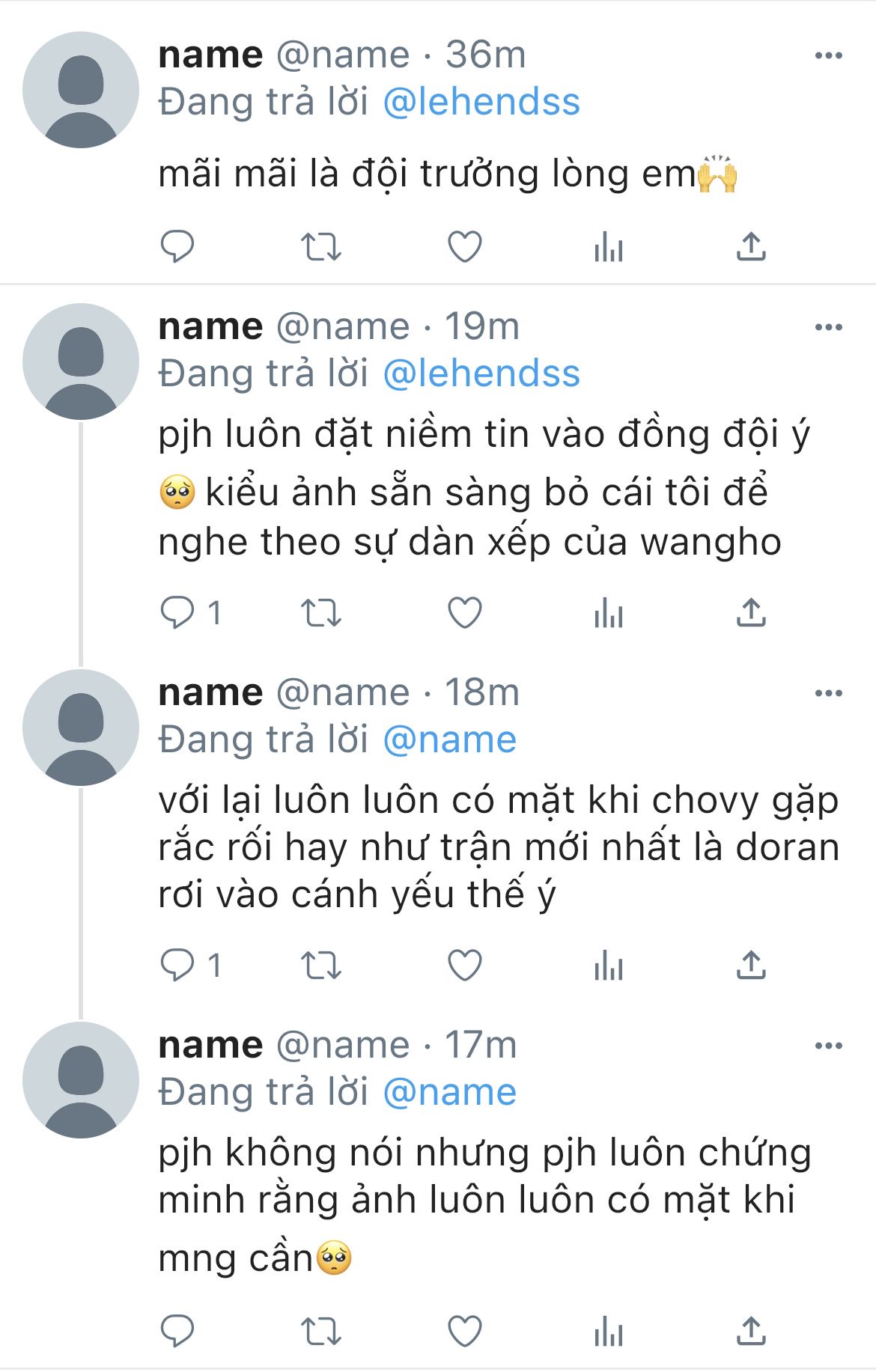Like the 36m tweet
Viewport: 876px width, 1372px height.
pos(465,246)
